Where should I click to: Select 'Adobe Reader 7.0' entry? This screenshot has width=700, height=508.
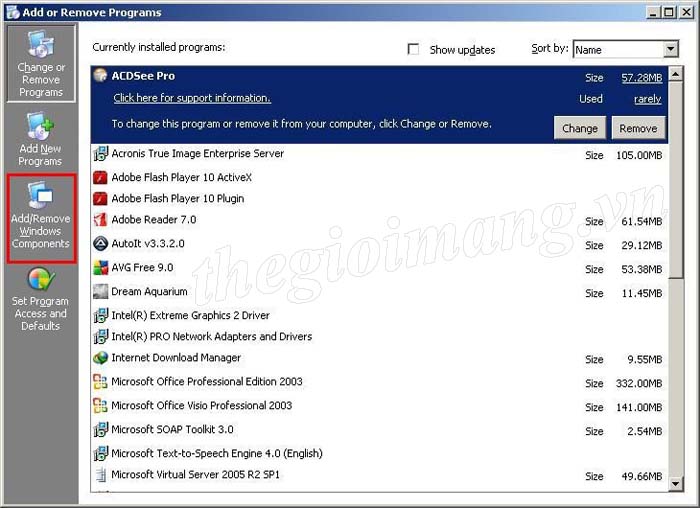pos(154,220)
